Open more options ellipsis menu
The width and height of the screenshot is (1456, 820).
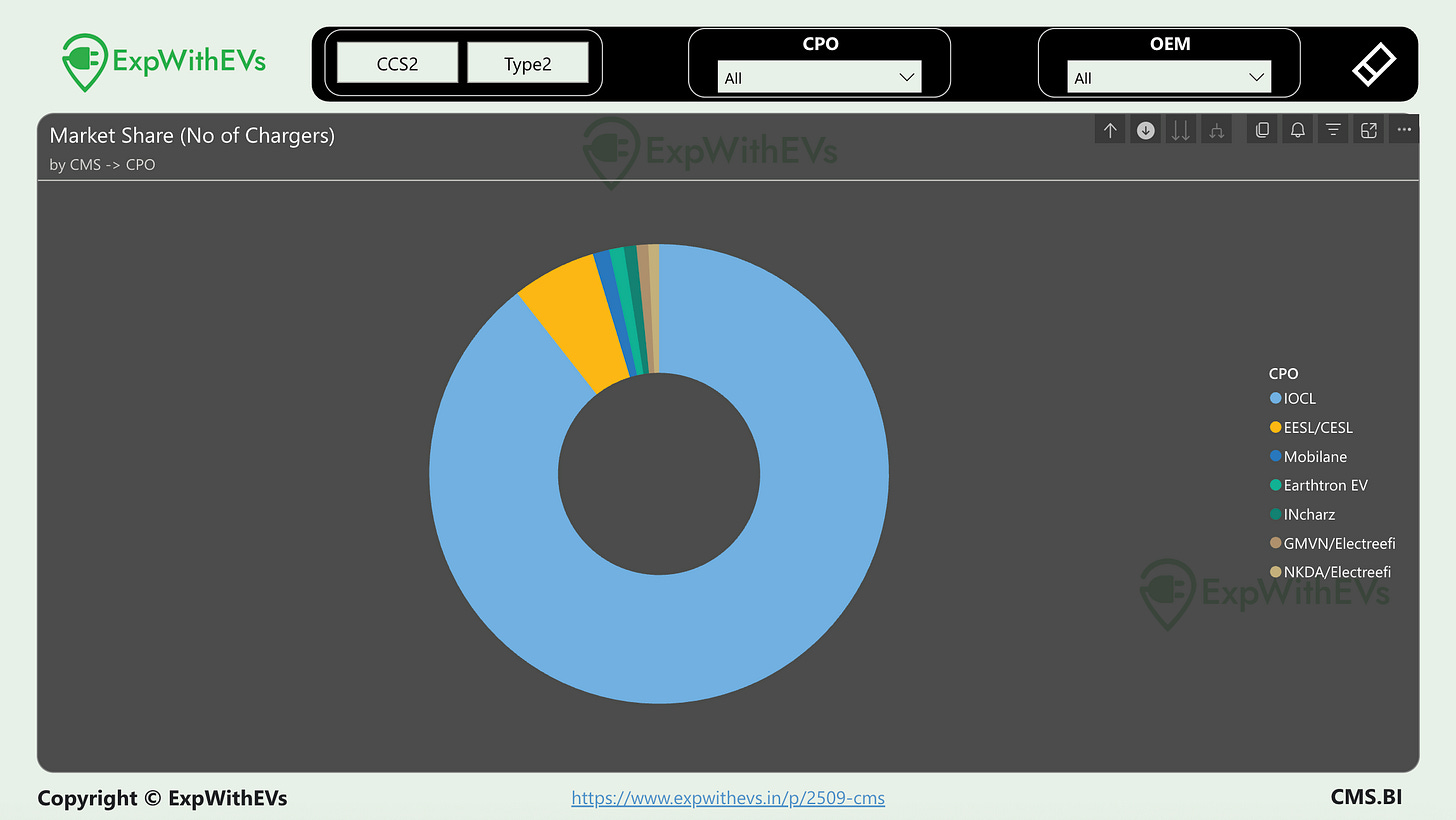[1404, 130]
